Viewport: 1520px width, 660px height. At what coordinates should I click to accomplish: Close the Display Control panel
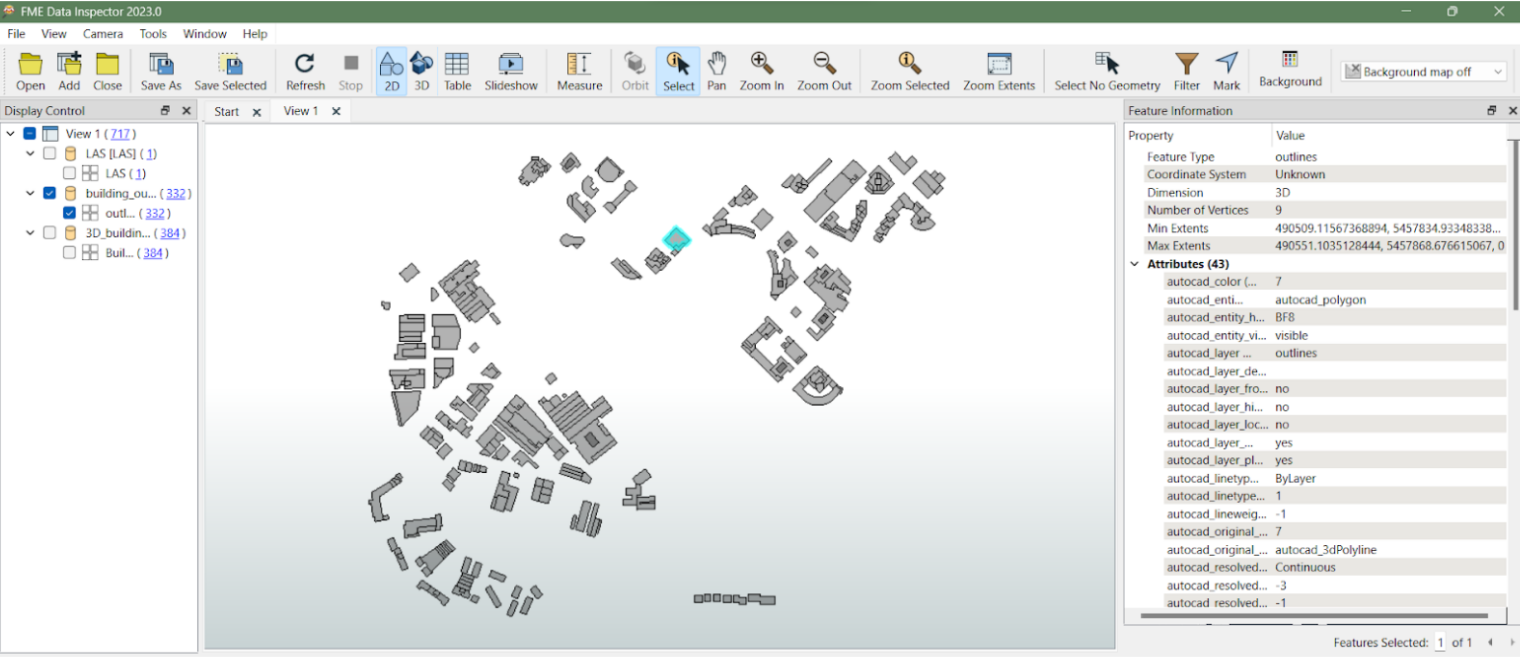[186, 111]
